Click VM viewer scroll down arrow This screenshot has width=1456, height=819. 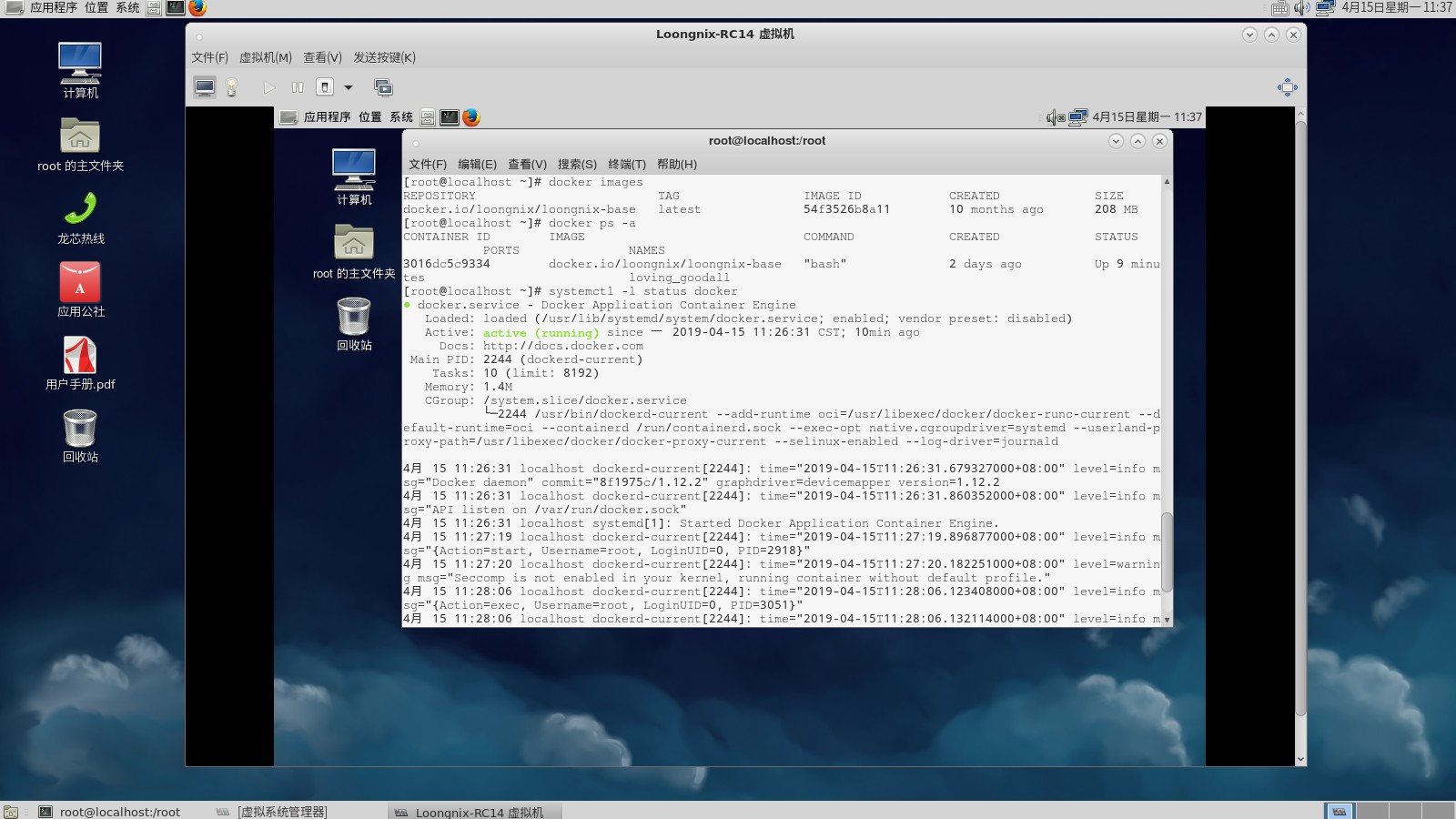pyautogui.click(x=1300, y=759)
